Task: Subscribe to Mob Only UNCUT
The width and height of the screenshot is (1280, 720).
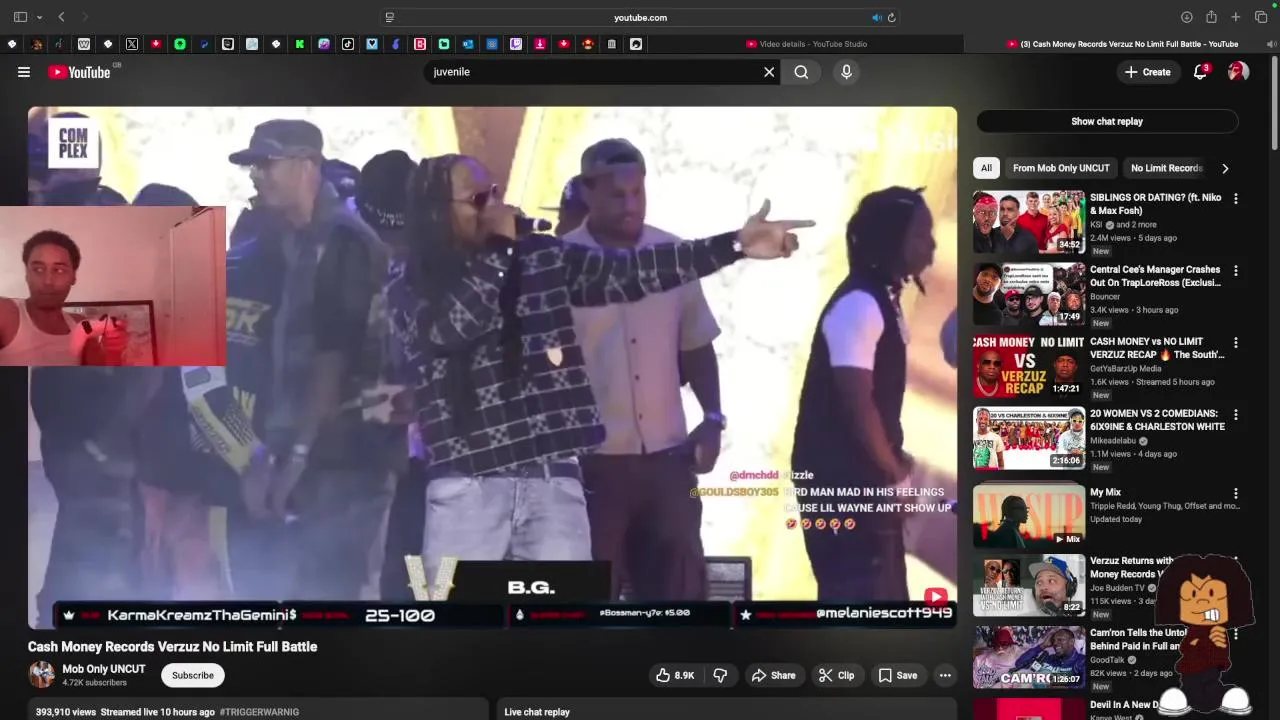Action: [193, 675]
